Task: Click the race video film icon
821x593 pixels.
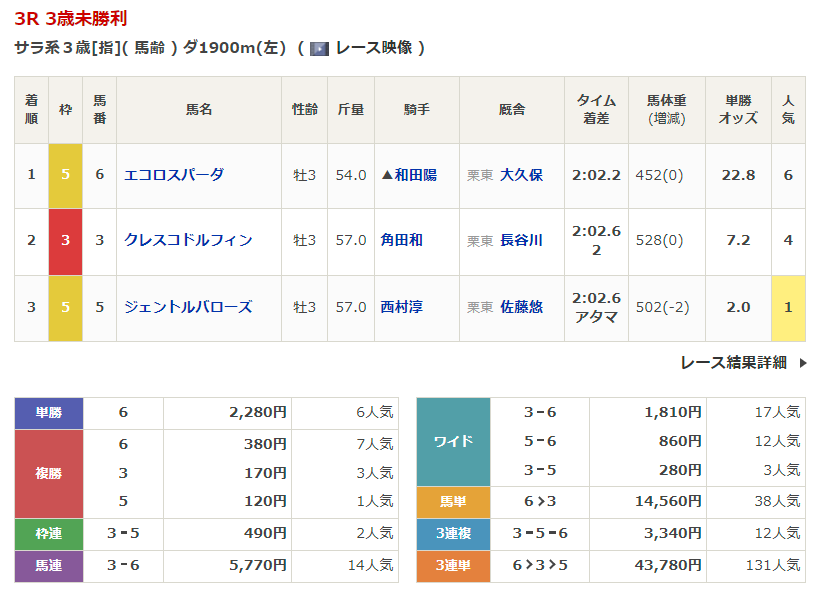Action: coord(319,48)
